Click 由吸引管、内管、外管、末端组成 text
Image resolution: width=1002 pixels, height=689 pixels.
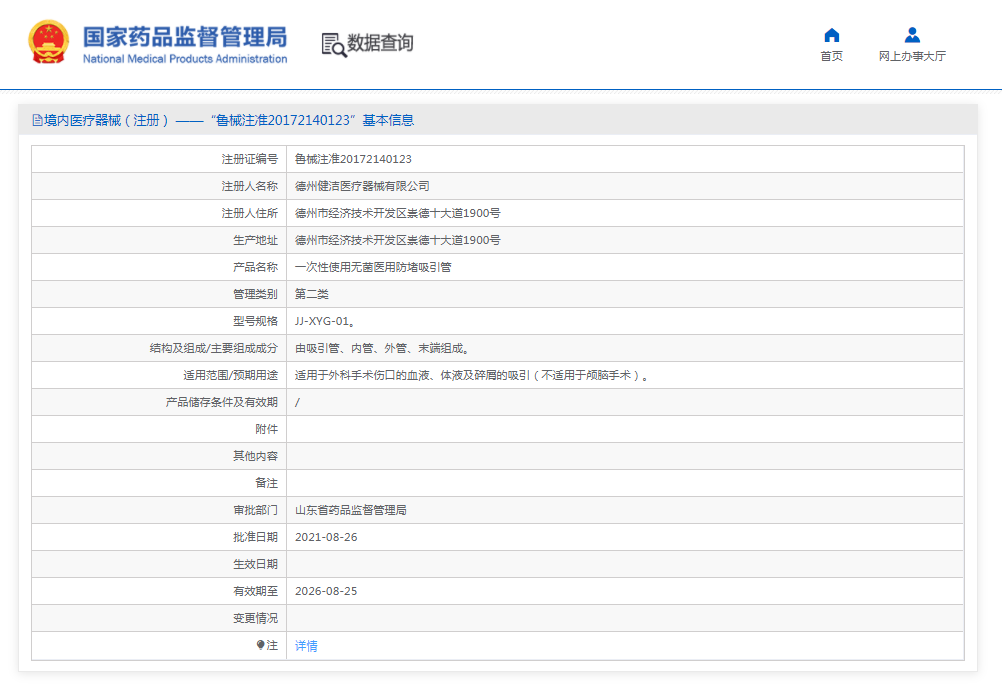click(x=382, y=348)
